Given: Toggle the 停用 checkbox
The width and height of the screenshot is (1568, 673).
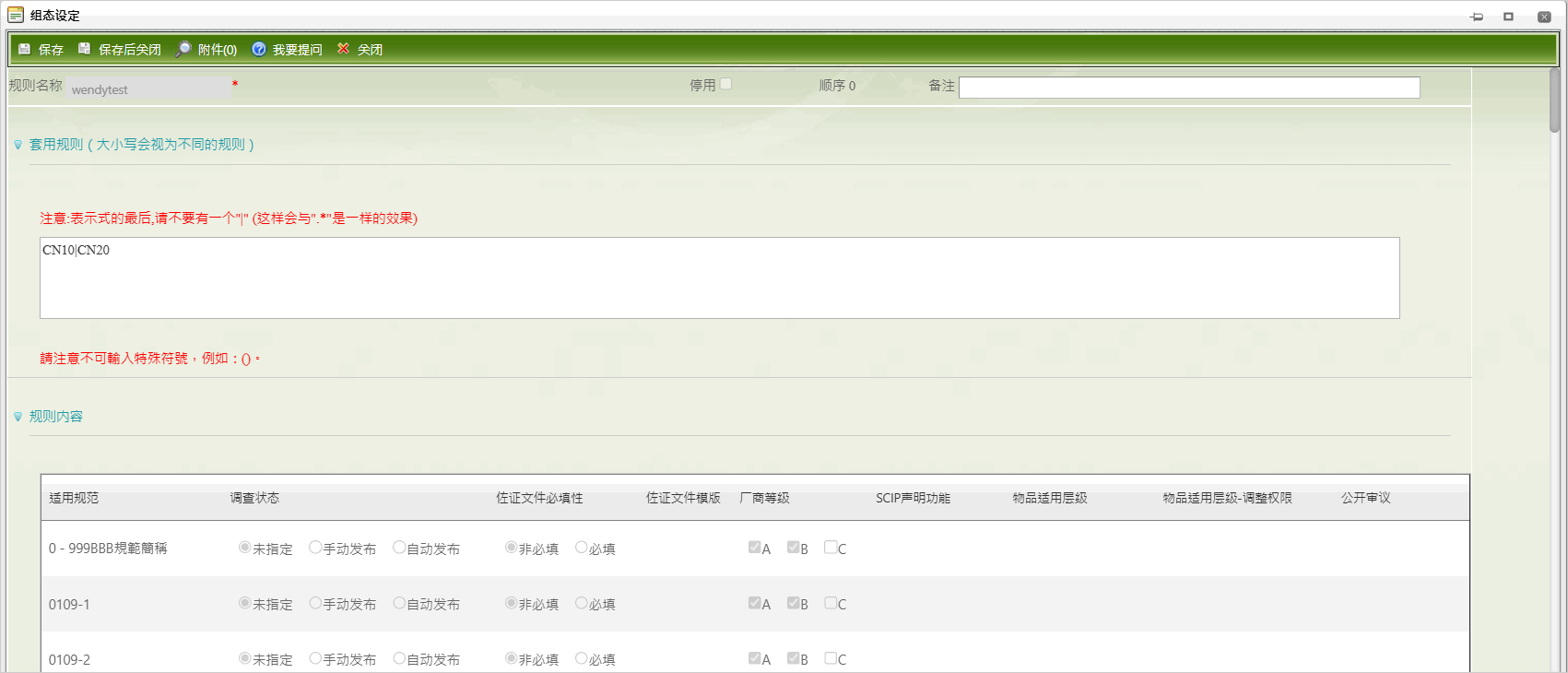Looking at the screenshot, I should (x=726, y=84).
